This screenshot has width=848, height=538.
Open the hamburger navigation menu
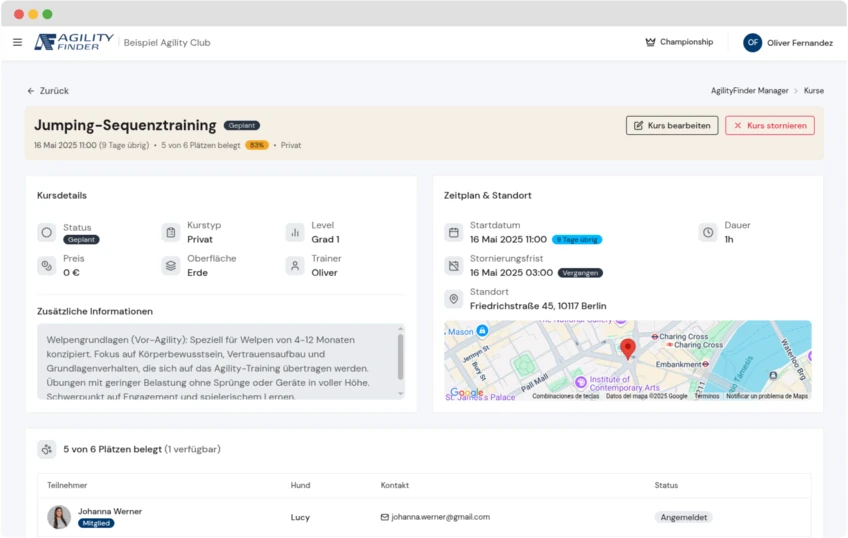coord(17,42)
